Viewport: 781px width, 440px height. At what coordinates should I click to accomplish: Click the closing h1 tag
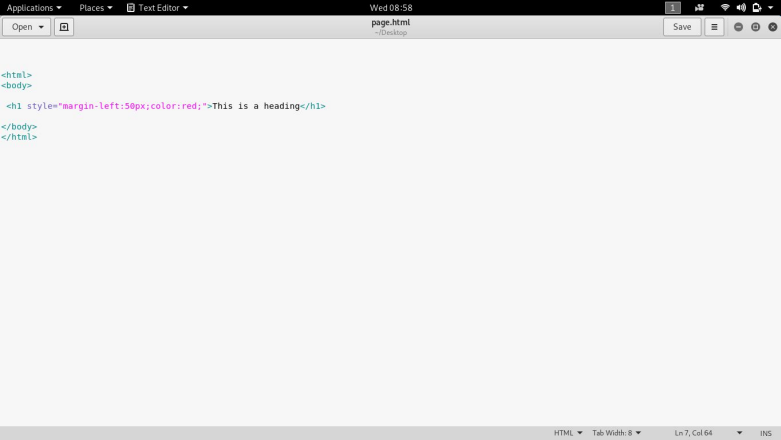(x=313, y=106)
